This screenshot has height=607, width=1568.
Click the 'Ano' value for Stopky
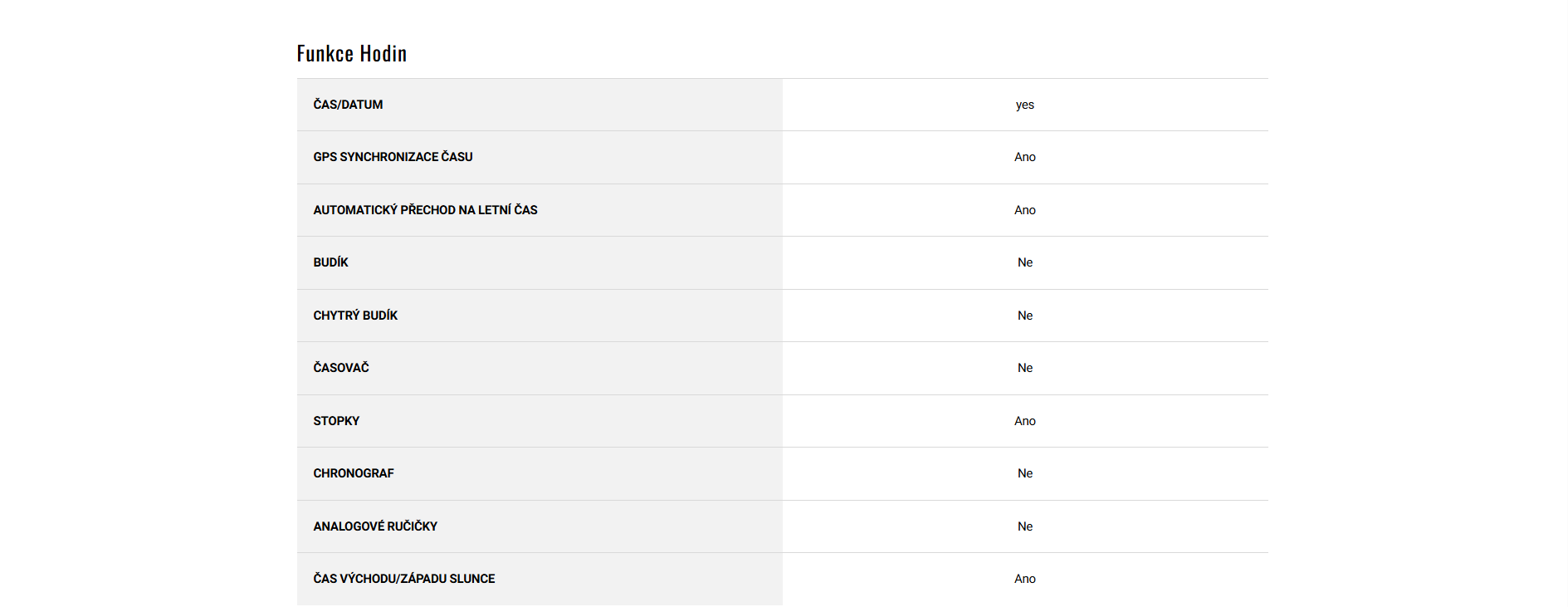pos(1024,421)
